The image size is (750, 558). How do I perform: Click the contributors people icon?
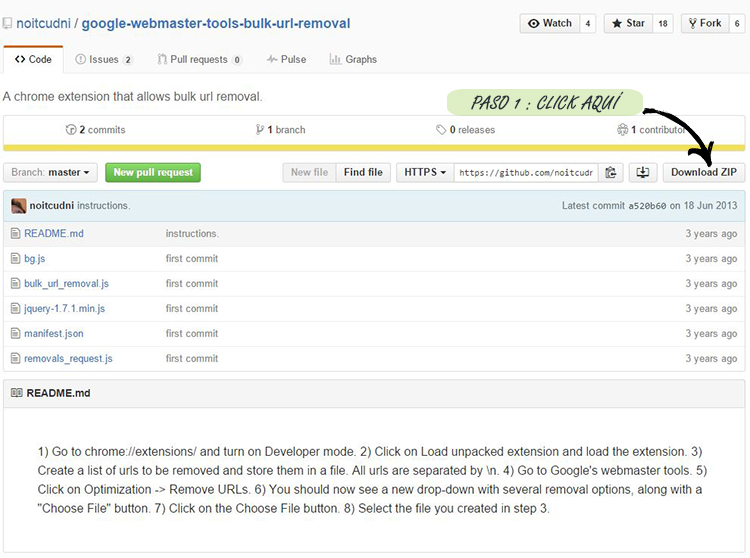(x=622, y=130)
